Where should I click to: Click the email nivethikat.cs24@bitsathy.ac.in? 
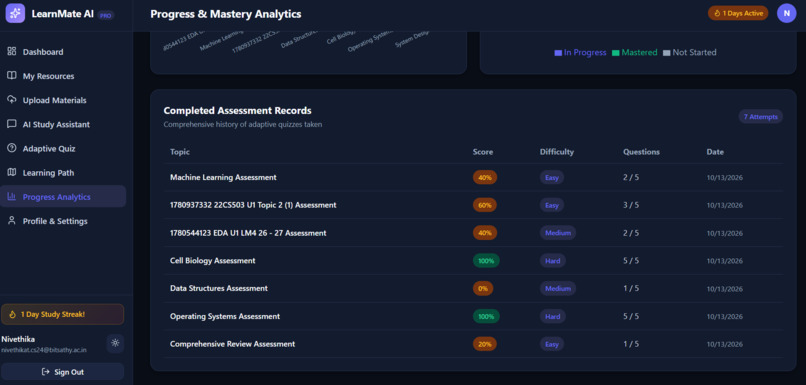(44, 350)
